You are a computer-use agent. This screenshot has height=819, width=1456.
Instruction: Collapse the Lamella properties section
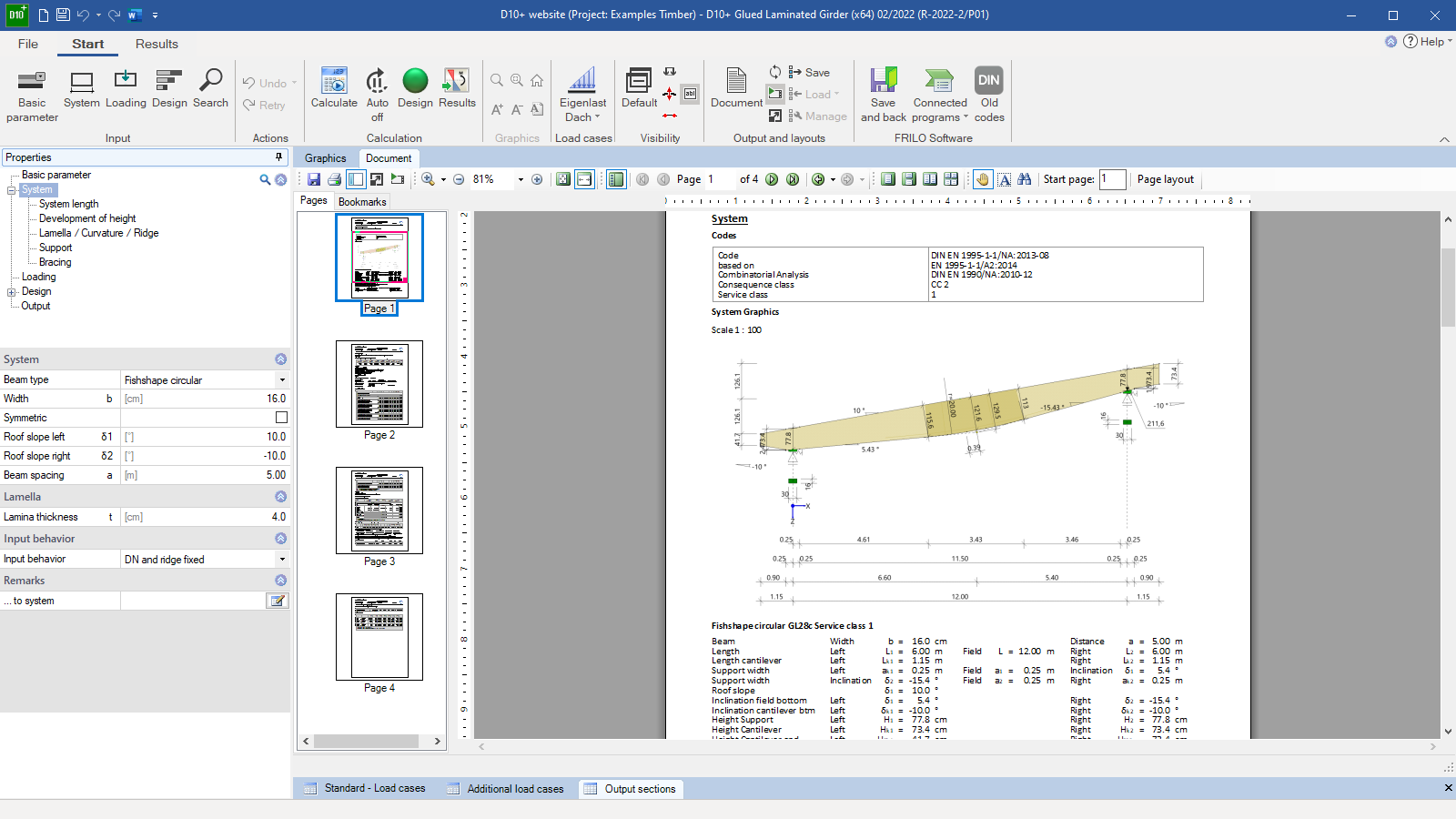280,497
